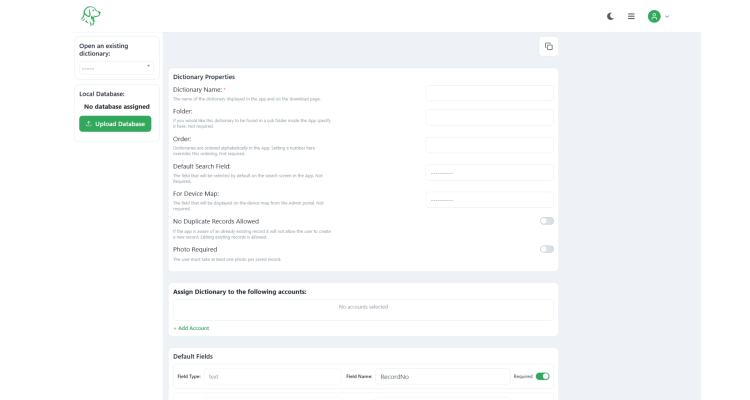The image size is (750, 400).
Task: Click the + Add Account link
Action: point(191,328)
